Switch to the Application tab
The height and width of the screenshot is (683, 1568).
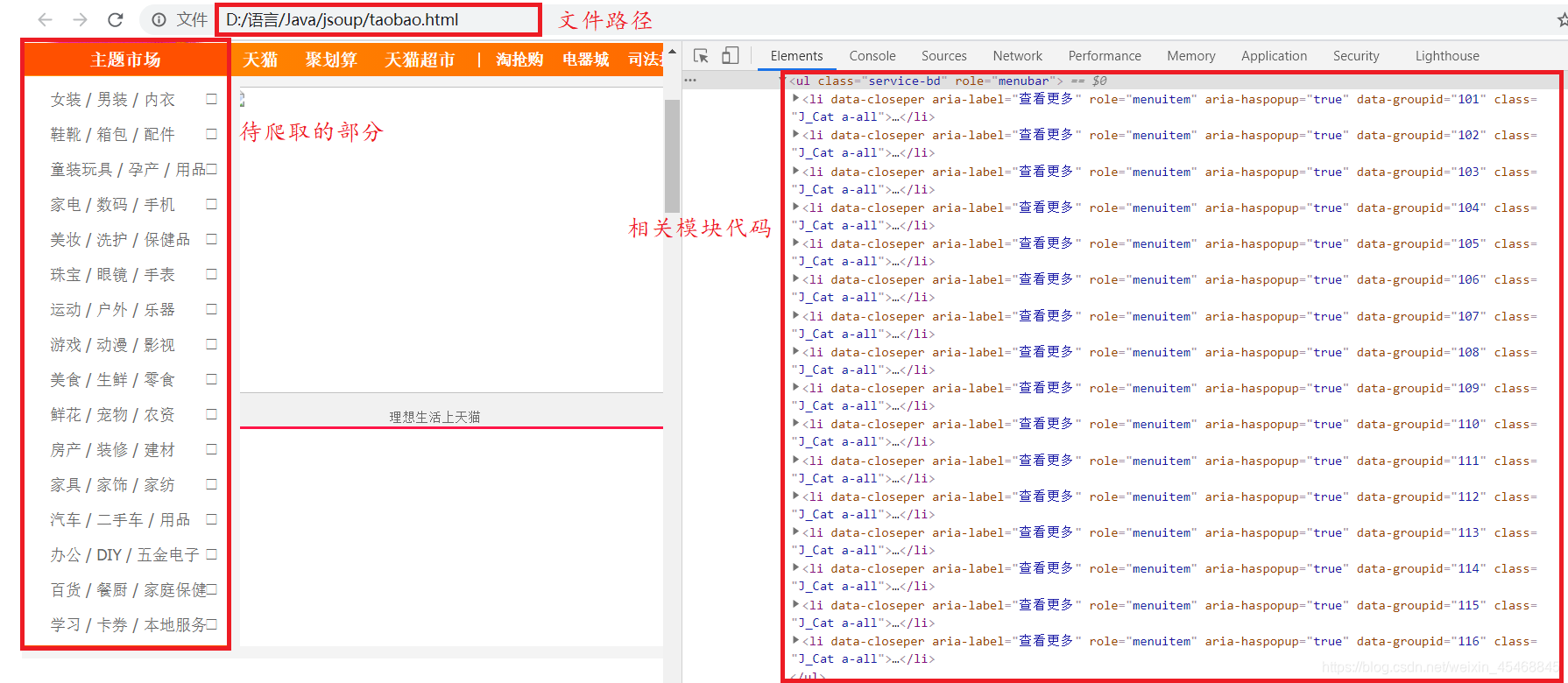[1274, 56]
